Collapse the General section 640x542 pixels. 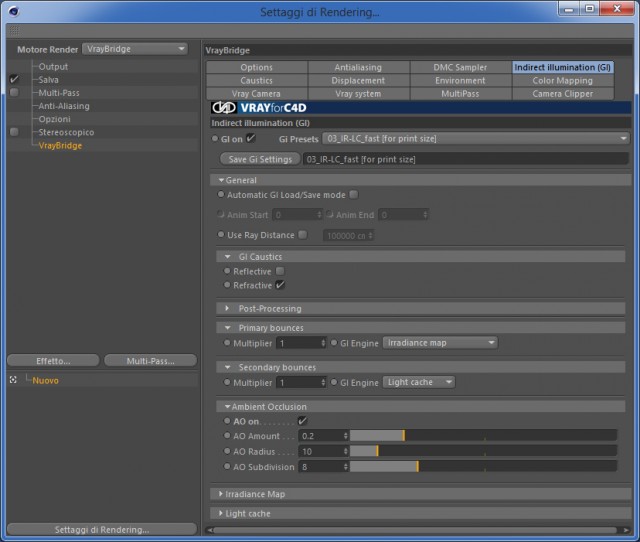(x=221, y=180)
